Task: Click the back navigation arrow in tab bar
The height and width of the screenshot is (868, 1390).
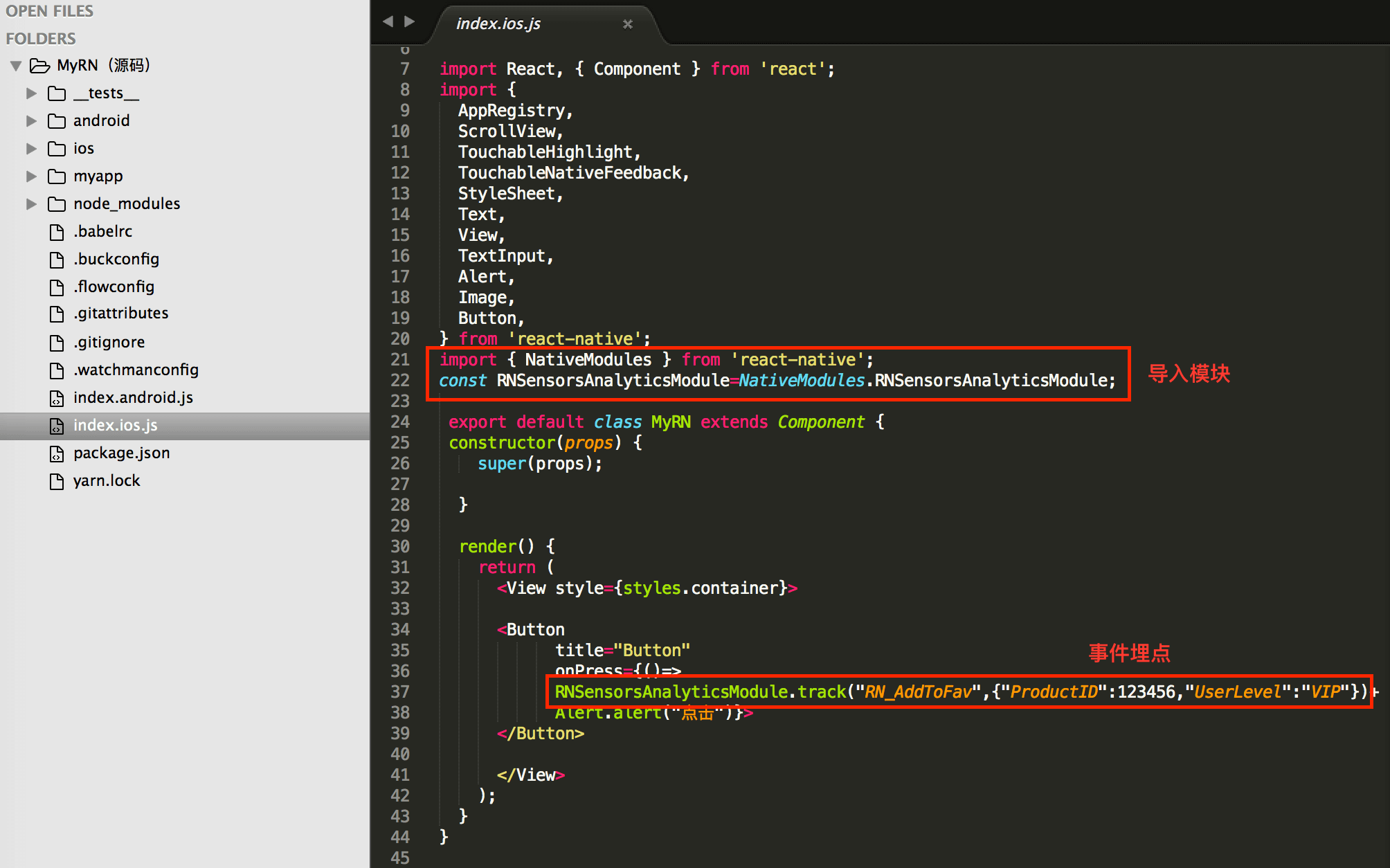Action: 388,22
